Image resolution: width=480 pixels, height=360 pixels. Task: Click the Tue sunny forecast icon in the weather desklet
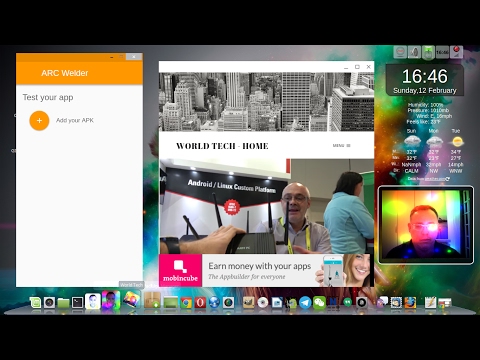click(457, 142)
